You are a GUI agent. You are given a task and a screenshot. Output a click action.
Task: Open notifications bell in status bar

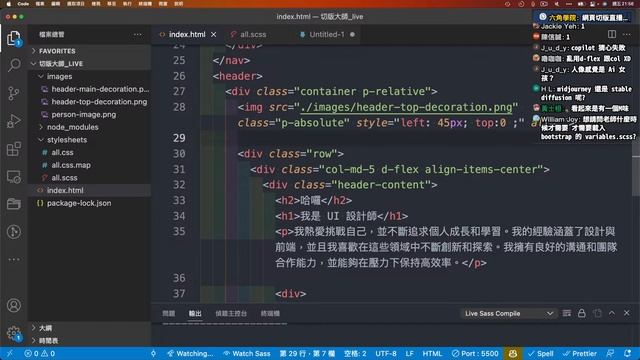coord(627,353)
